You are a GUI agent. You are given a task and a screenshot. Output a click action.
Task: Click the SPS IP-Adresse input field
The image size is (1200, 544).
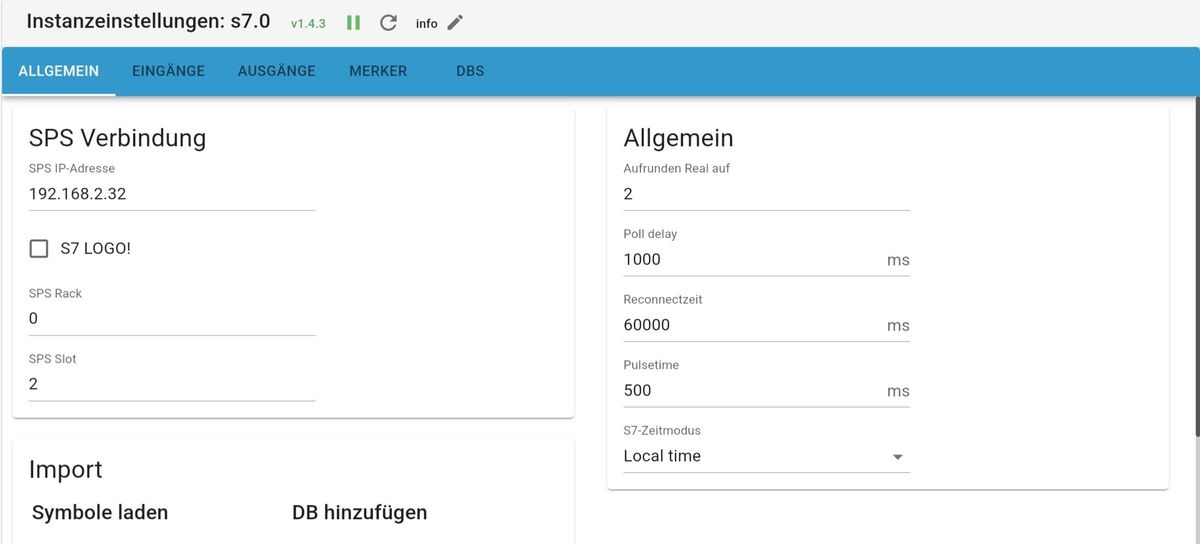point(172,194)
